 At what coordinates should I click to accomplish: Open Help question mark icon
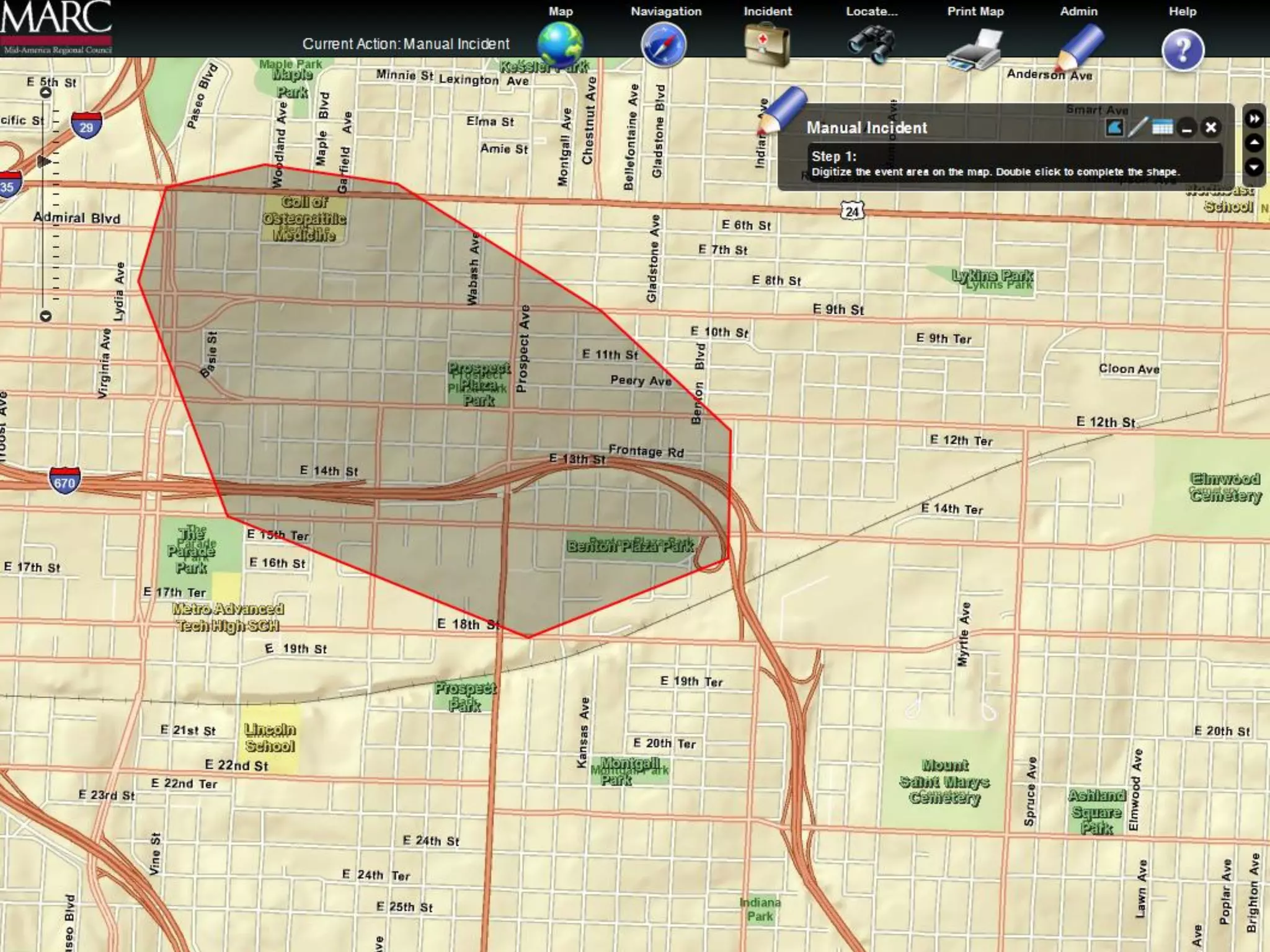click(x=1183, y=50)
